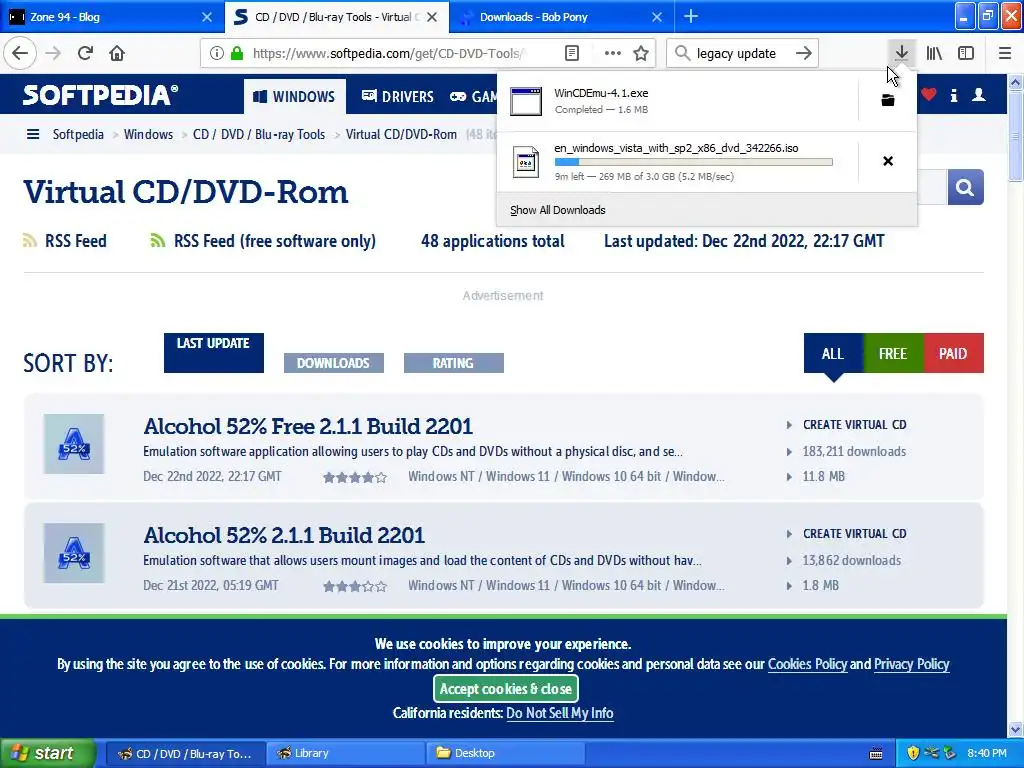Image resolution: width=1024 pixels, height=768 pixels.
Task: Click the Firefox address bar URL
Action: (389, 54)
